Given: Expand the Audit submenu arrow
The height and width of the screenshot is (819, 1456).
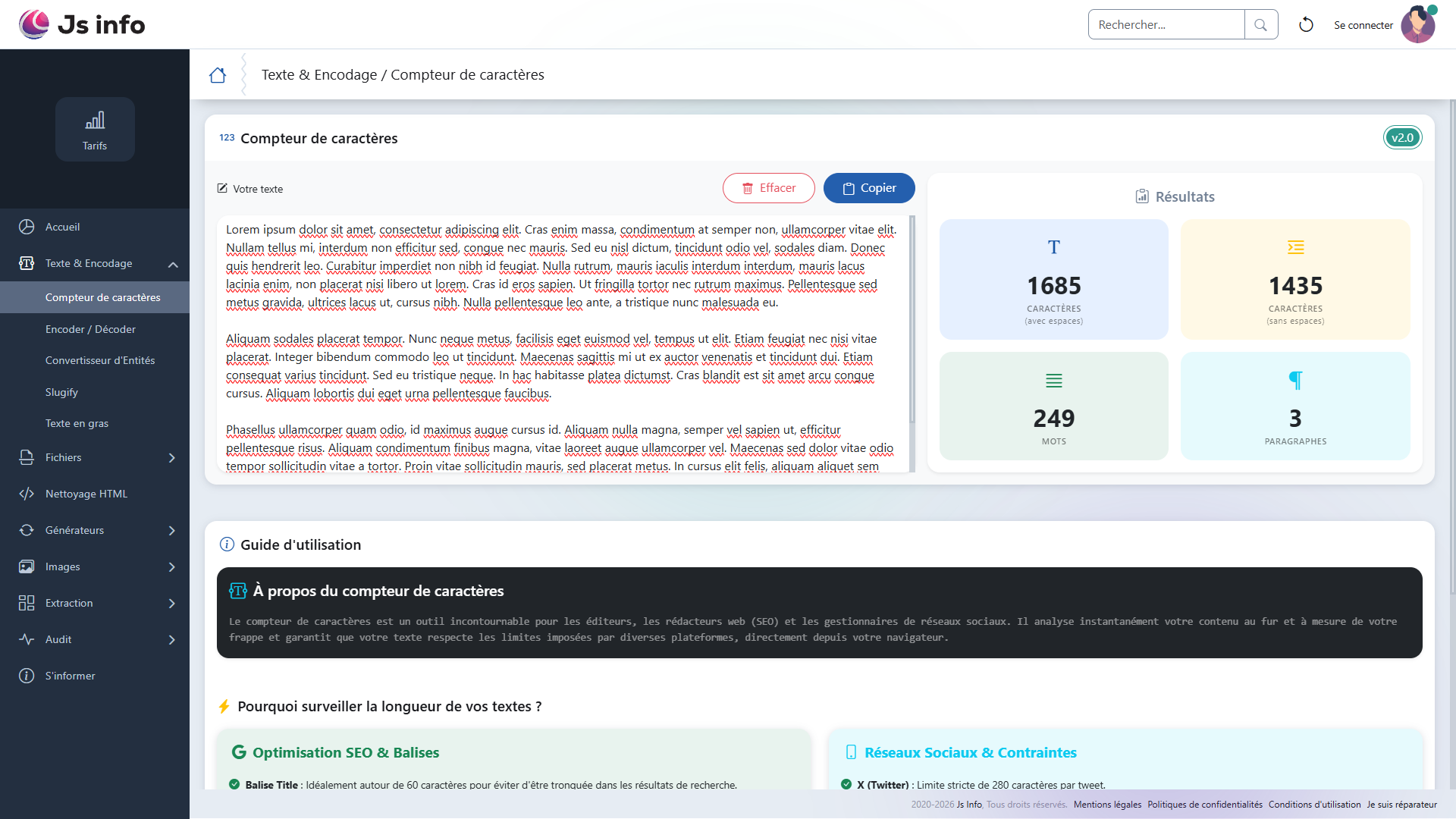Looking at the screenshot, I should 172,640.
